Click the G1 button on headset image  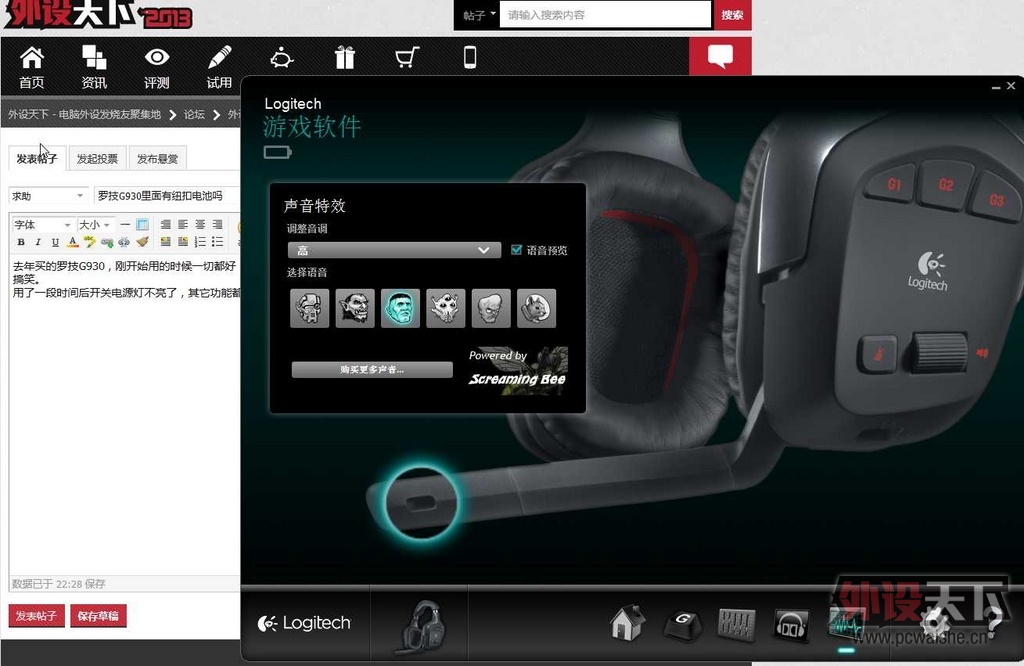pos(893,184)
